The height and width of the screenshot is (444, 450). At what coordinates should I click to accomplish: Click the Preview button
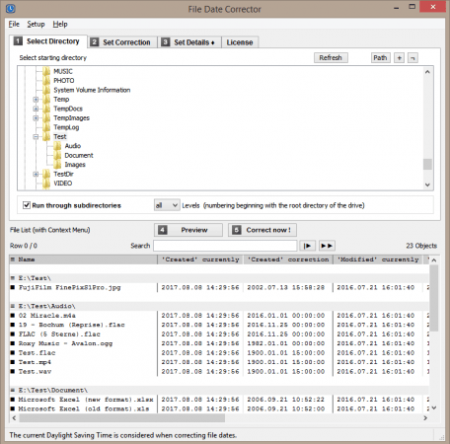(188, 230)
